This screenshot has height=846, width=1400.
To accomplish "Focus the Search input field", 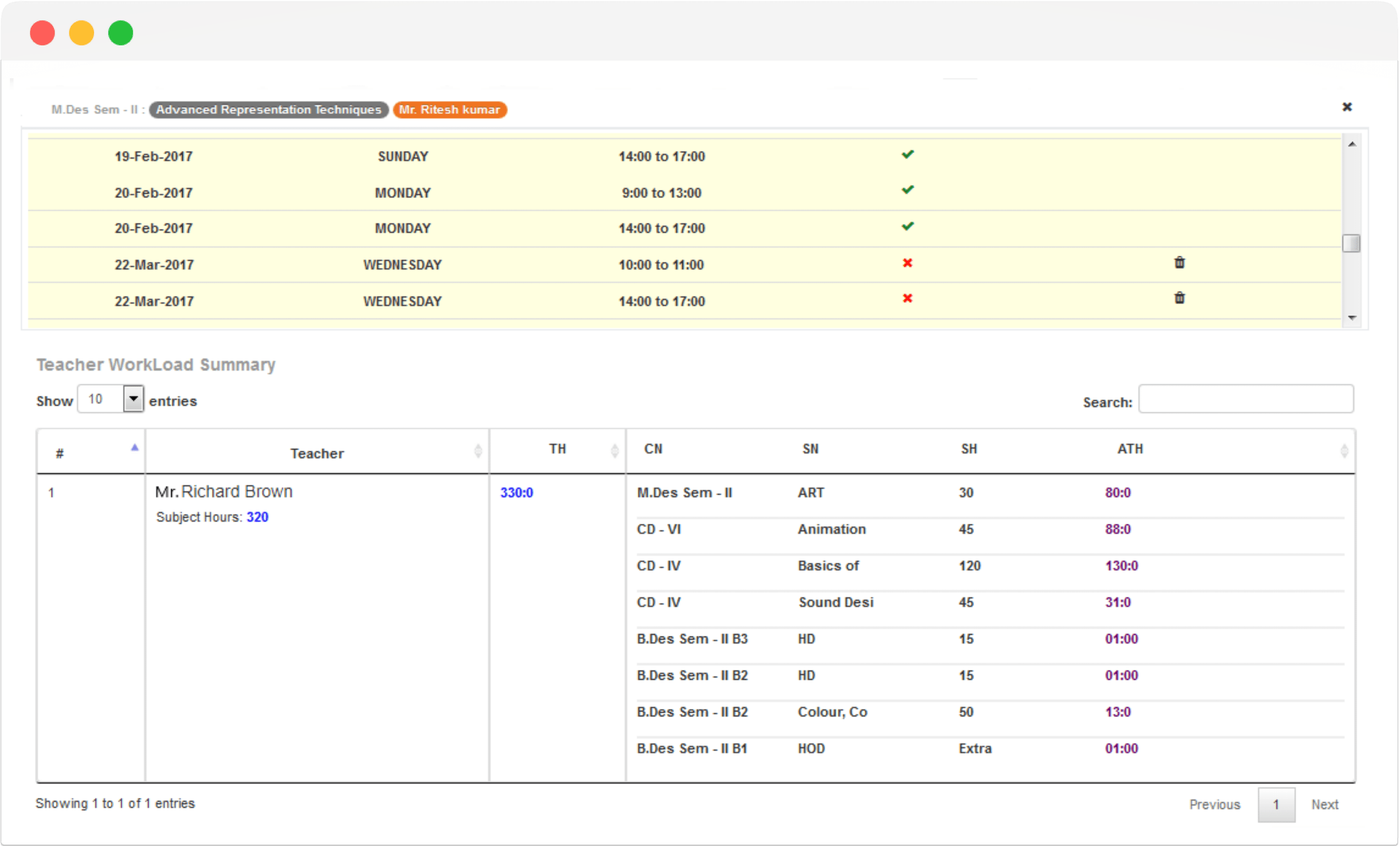I will coord(1246,399).
